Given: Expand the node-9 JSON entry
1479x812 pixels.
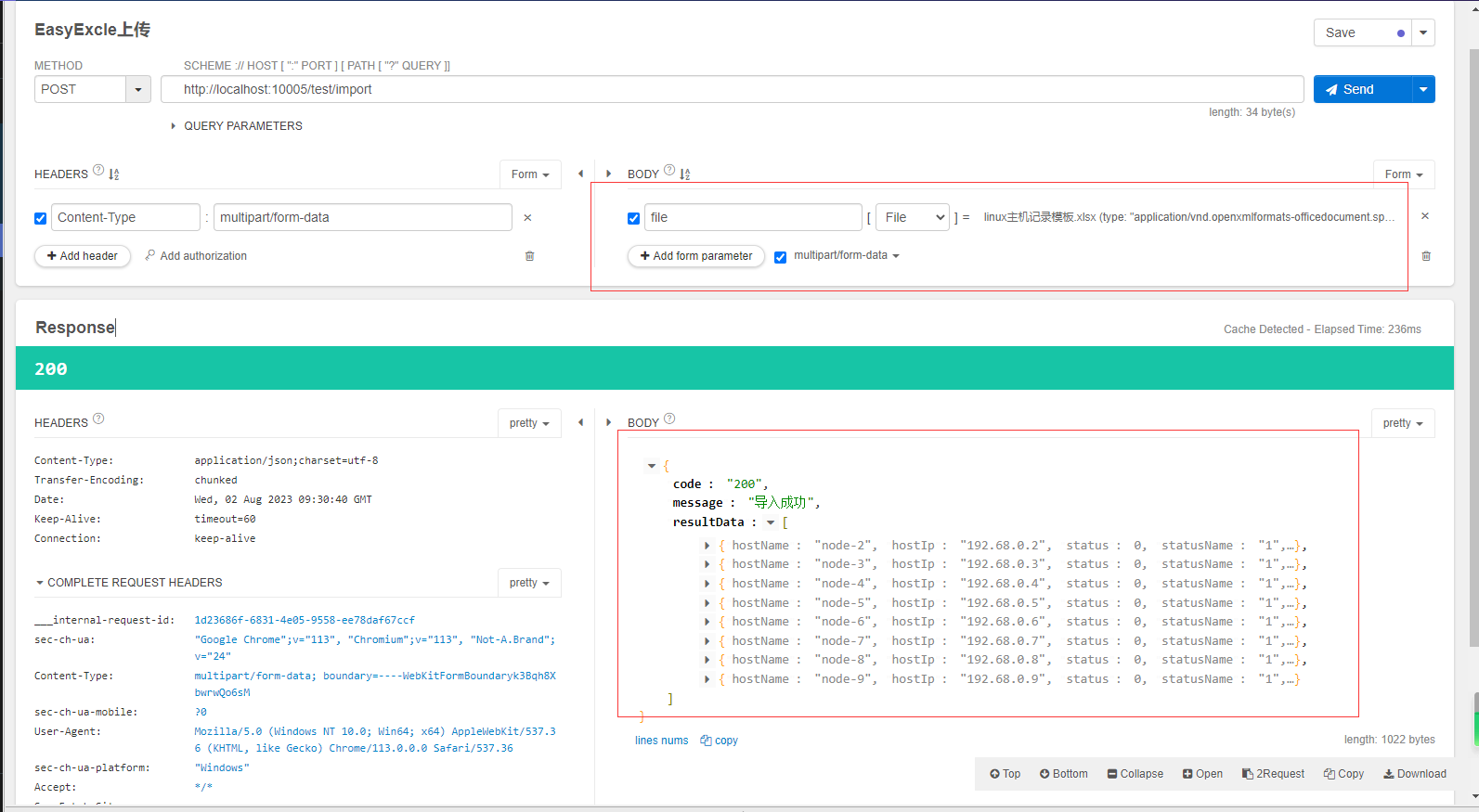Looking at the screenshot, I should (707, 679).
